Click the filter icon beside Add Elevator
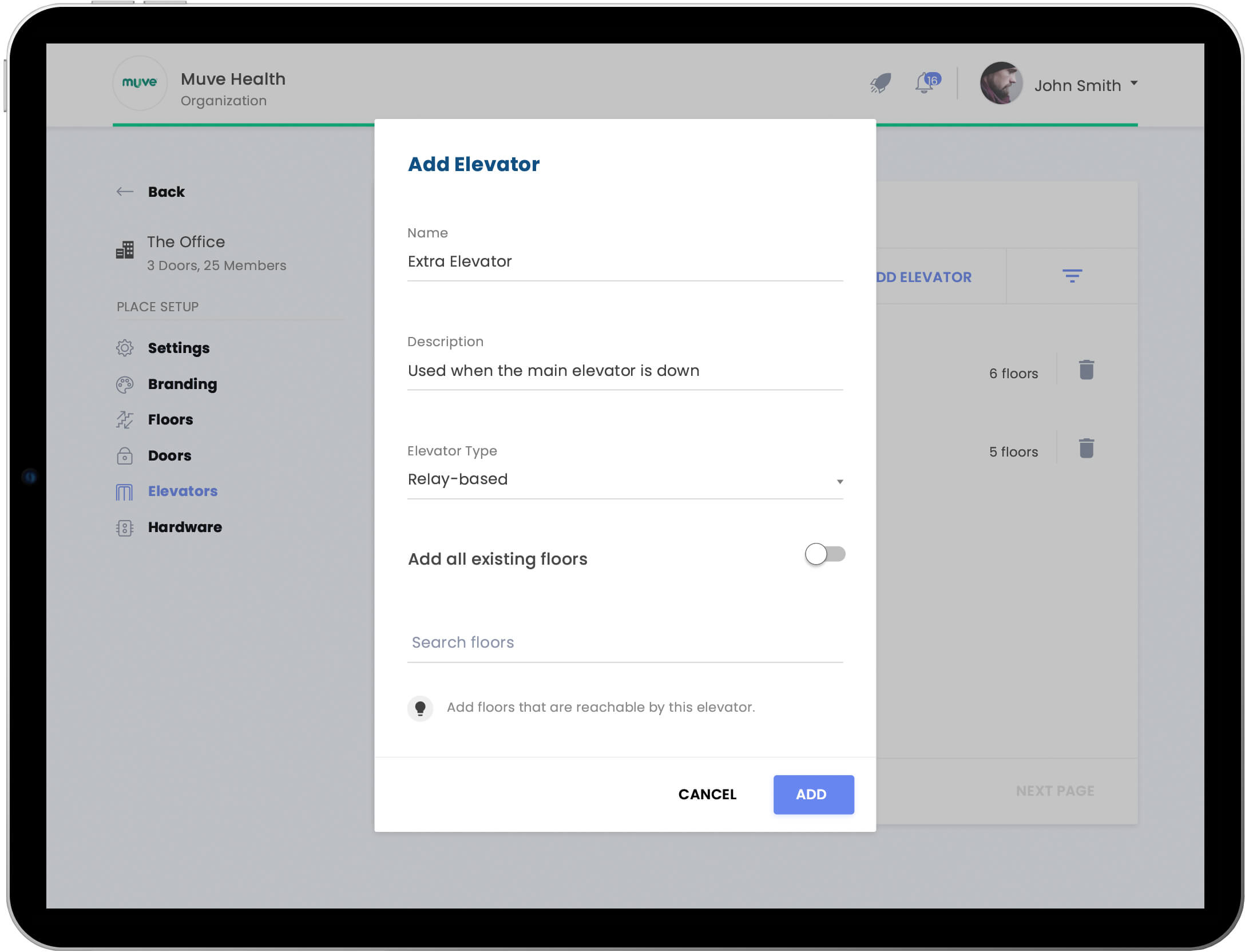Viewport: 1245px width, 952px height. tap(1072, 276)
